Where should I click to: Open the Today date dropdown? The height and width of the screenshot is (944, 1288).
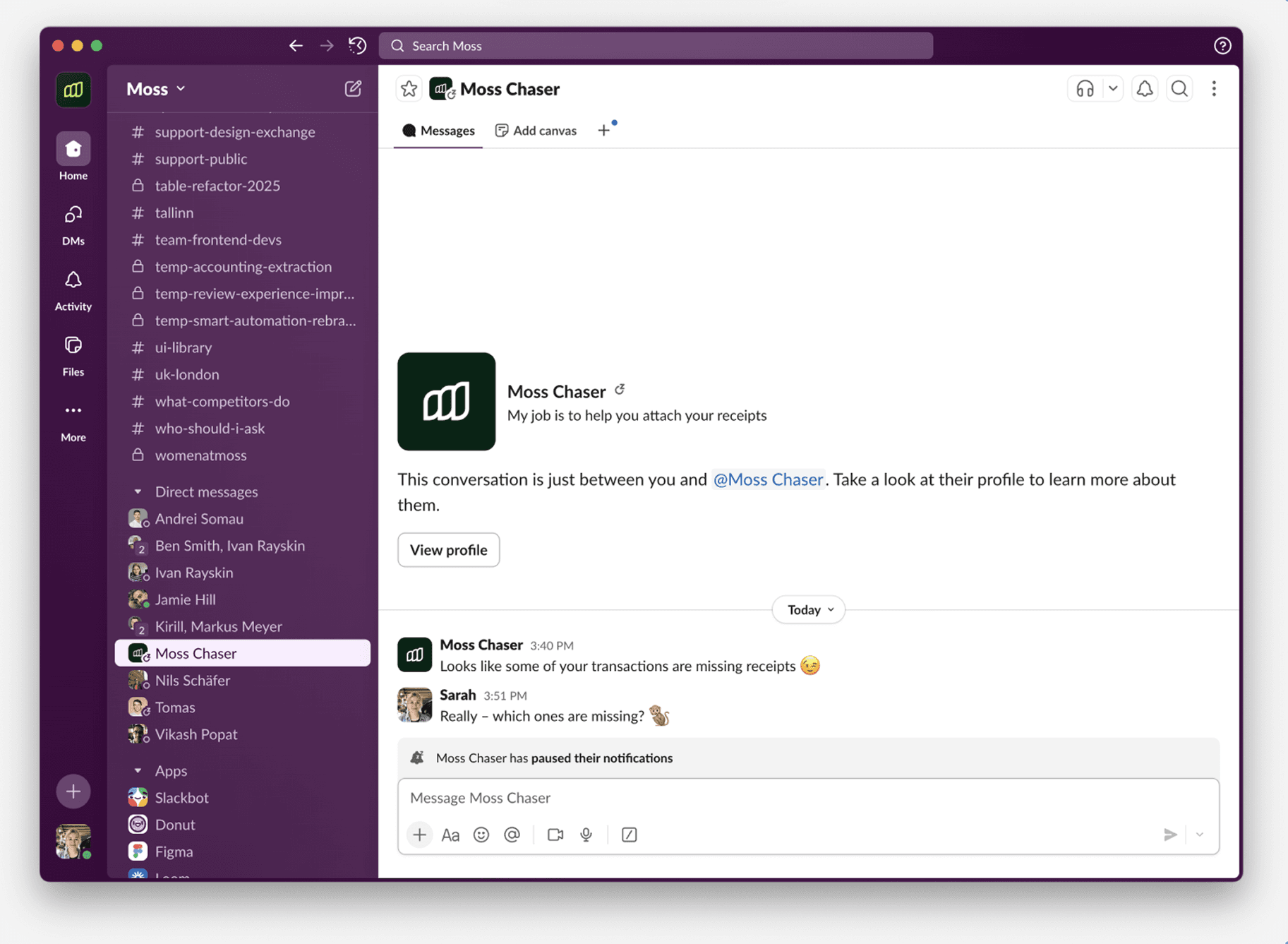pos(809,609)
